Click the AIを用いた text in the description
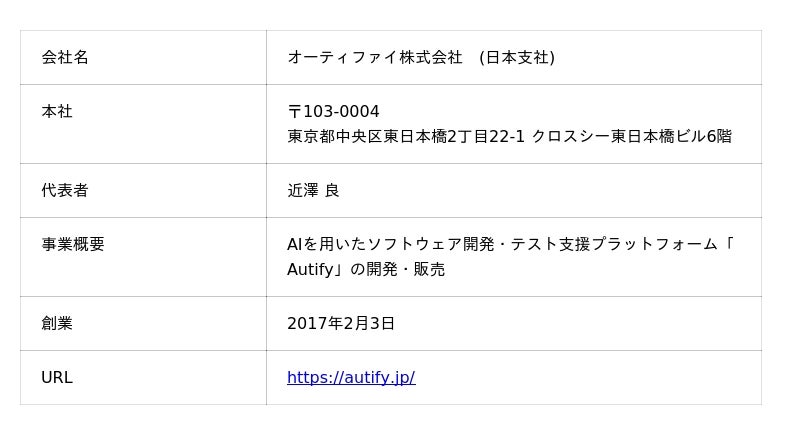 click(326, 245)
